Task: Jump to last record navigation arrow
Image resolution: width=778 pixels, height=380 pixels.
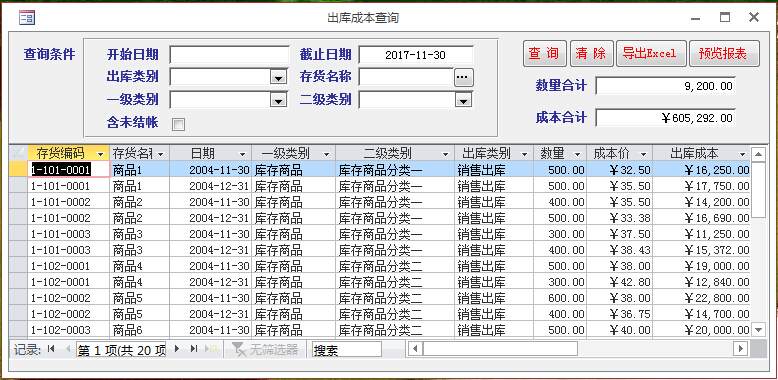Action: pos(194,349)
